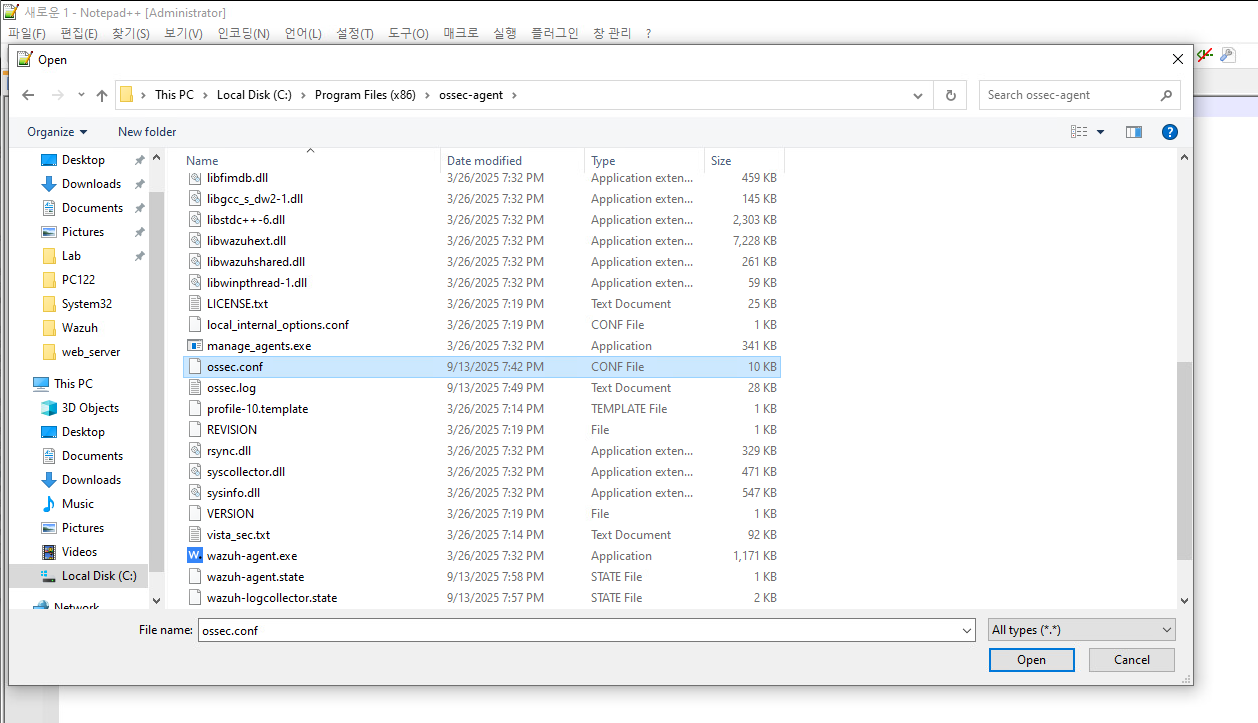The image size is (1258, 723).
Task: Sort files by Name column header
Action: [312, 160]
